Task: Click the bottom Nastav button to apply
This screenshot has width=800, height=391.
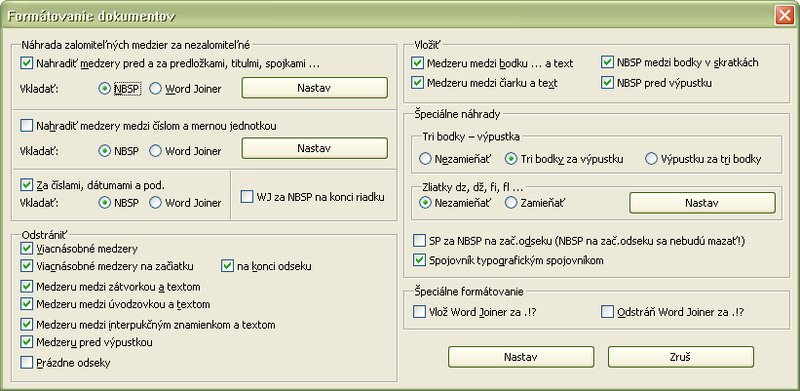Action: tap(521, 357)
